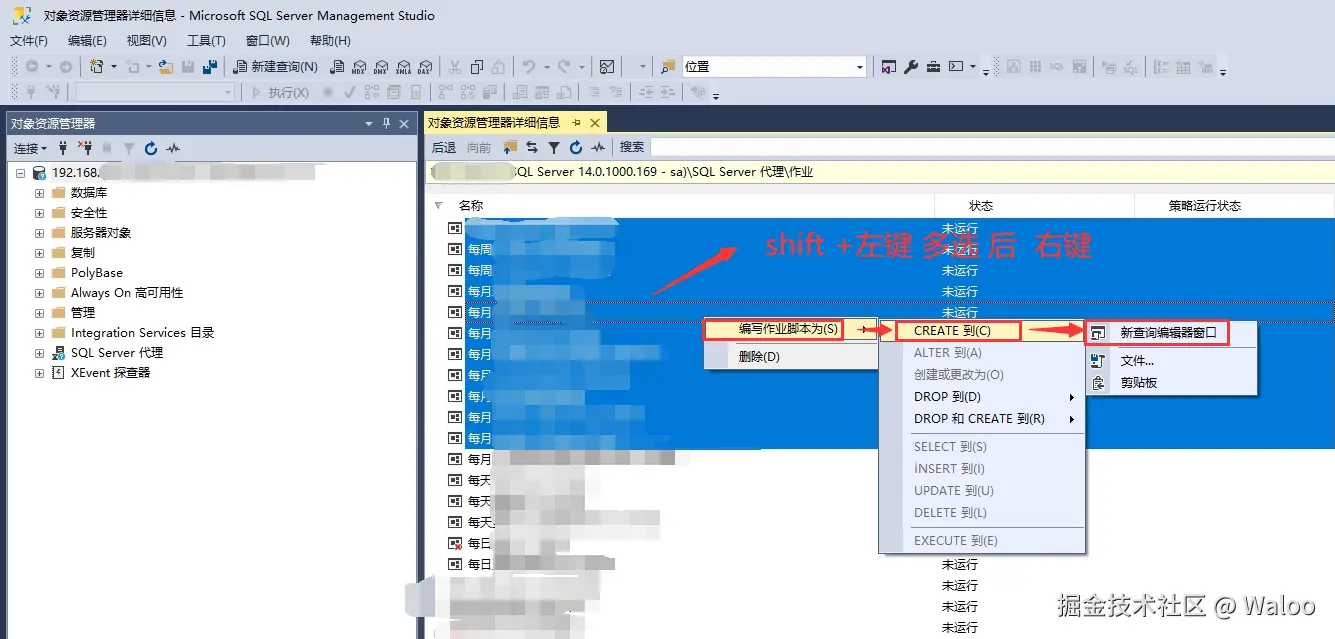This screenshot has height=639, width=1335.
Task: Click the New Project toolbar icon
Action: pos(97,66)
